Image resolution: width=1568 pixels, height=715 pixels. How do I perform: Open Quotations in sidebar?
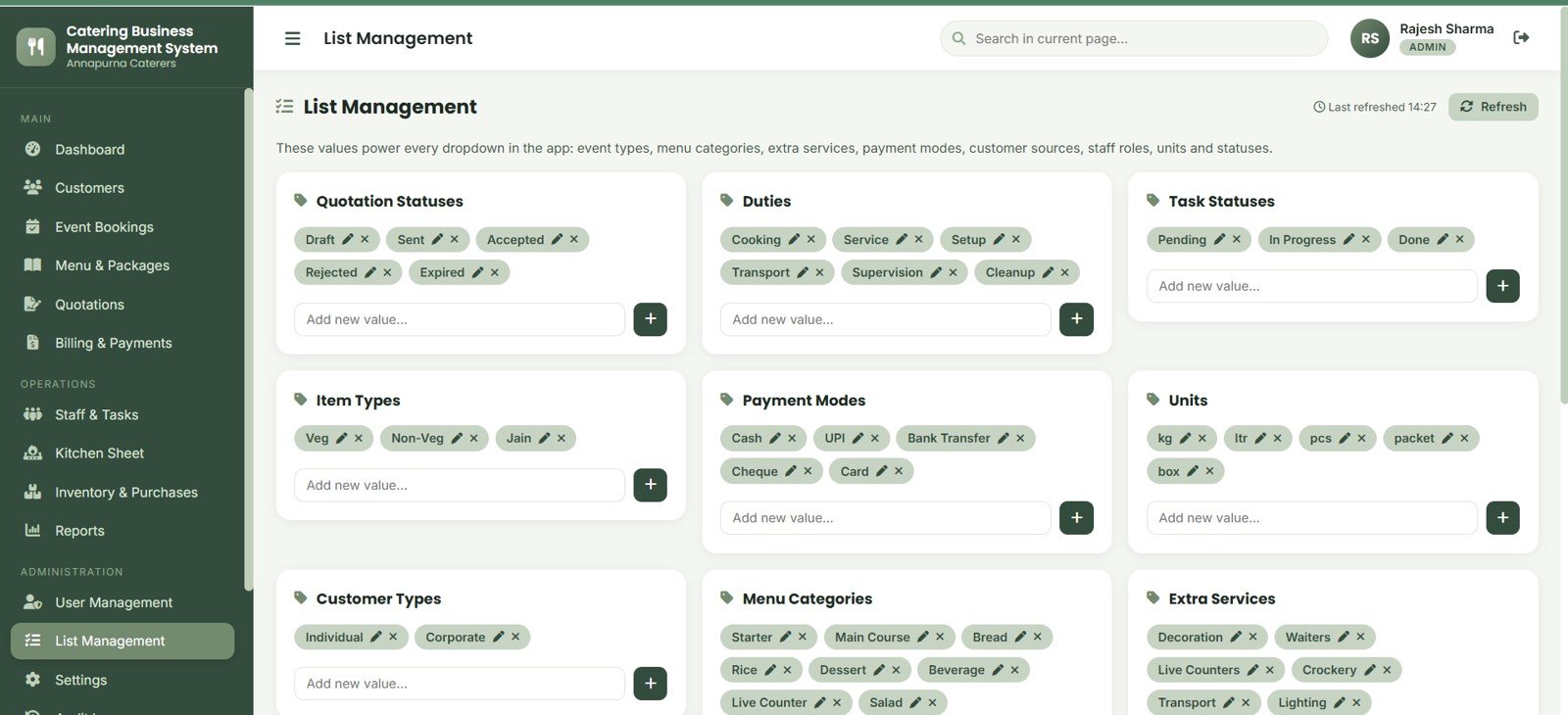click(122, 305)
